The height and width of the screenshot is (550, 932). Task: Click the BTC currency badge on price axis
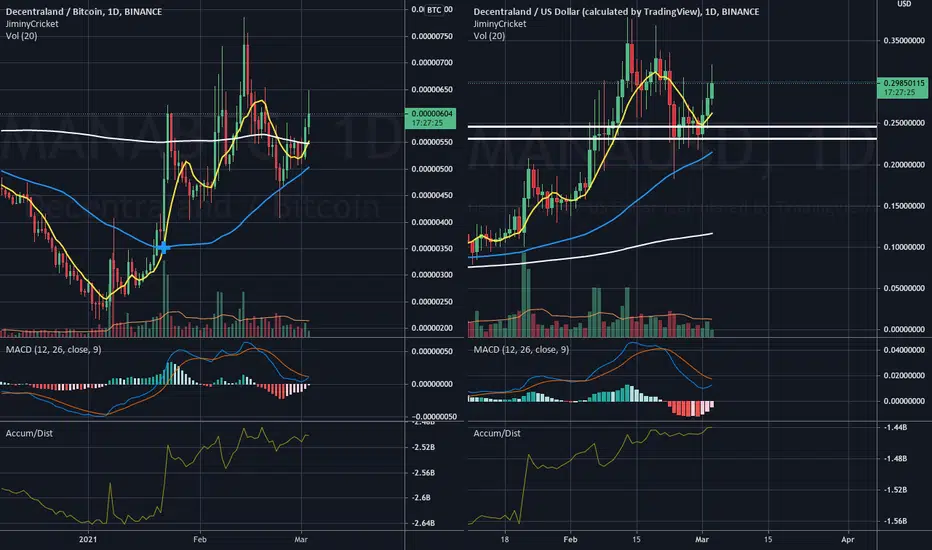click(x=434, y=10)
